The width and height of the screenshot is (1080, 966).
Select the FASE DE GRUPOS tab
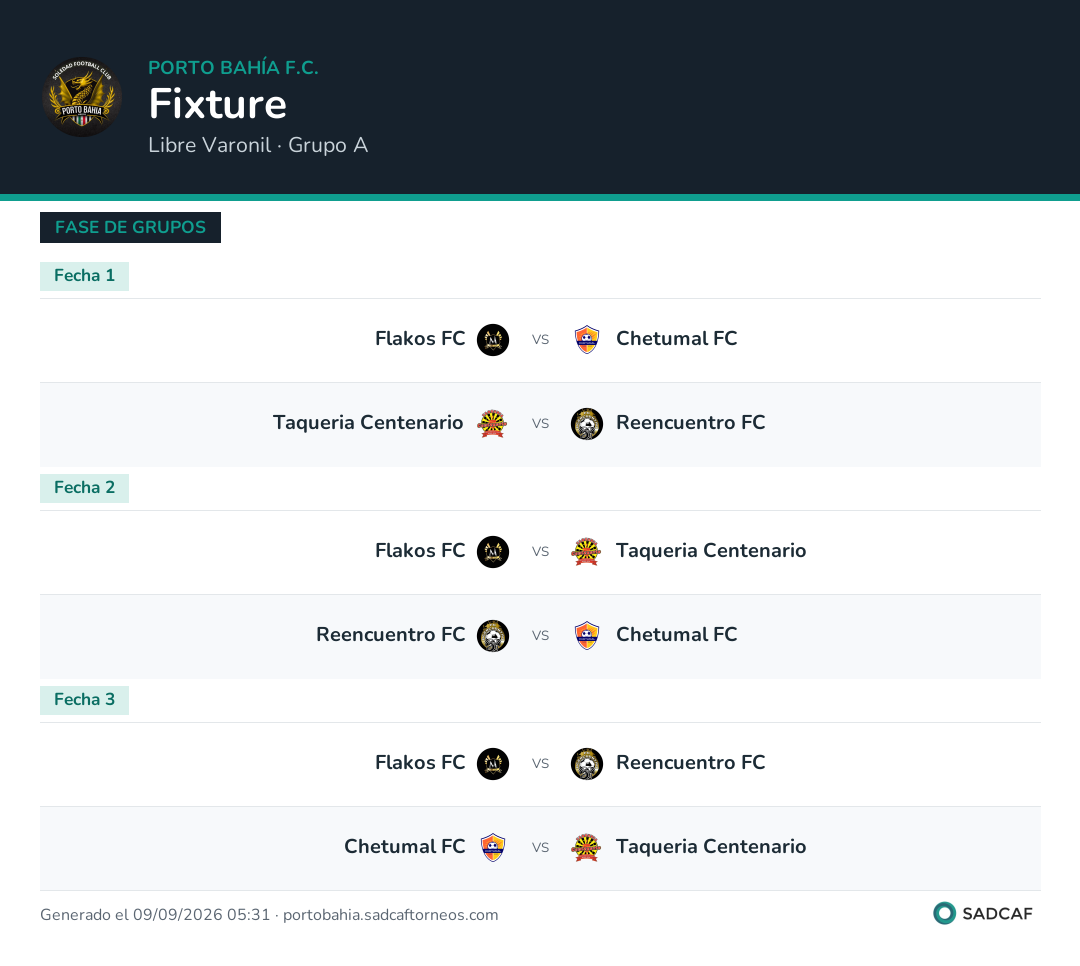pos(130,227)
